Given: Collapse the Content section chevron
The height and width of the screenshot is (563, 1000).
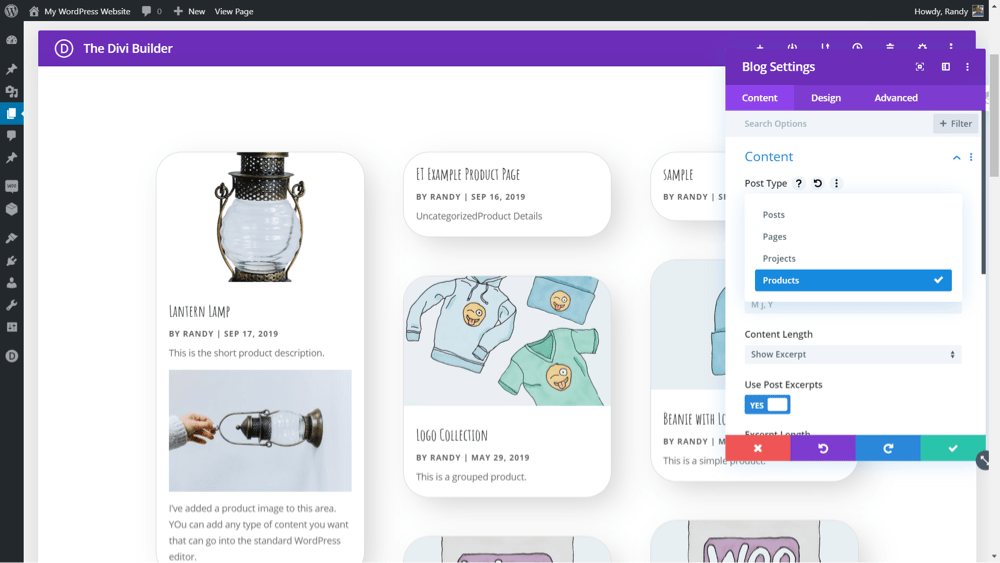Looking at the screenshot, I should pyautogui.click(x=957, y=157).
